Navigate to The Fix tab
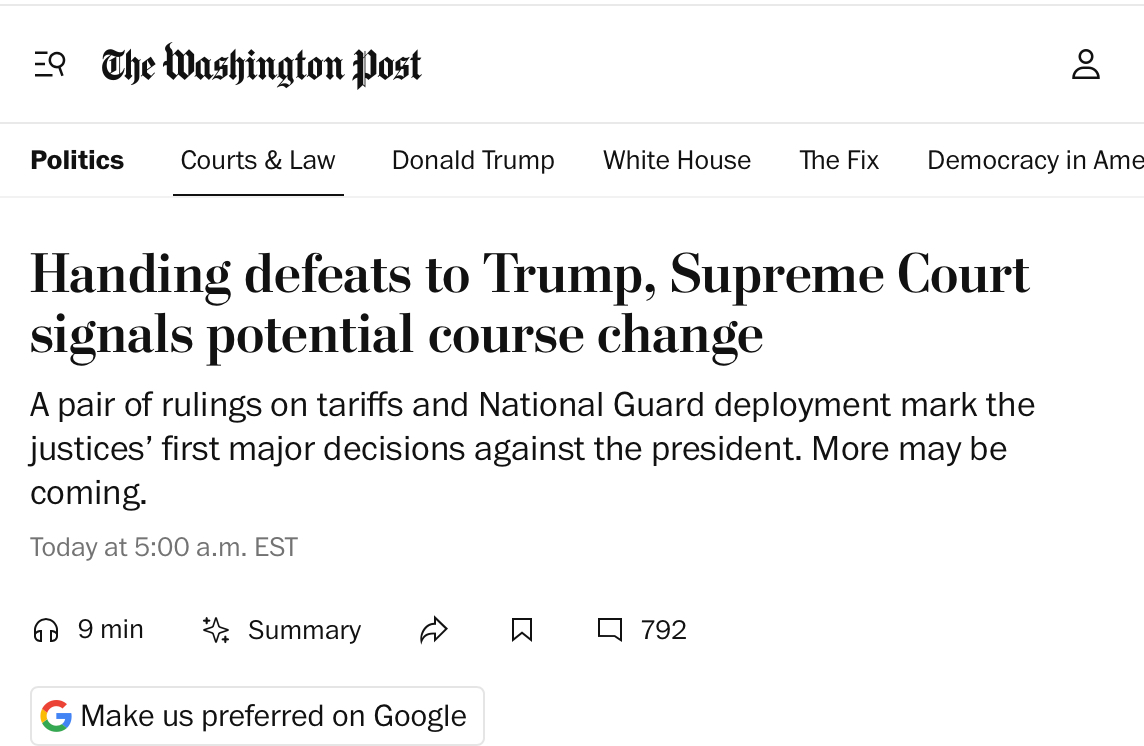The image size is (1144, 746). click(x=839, y=160)
